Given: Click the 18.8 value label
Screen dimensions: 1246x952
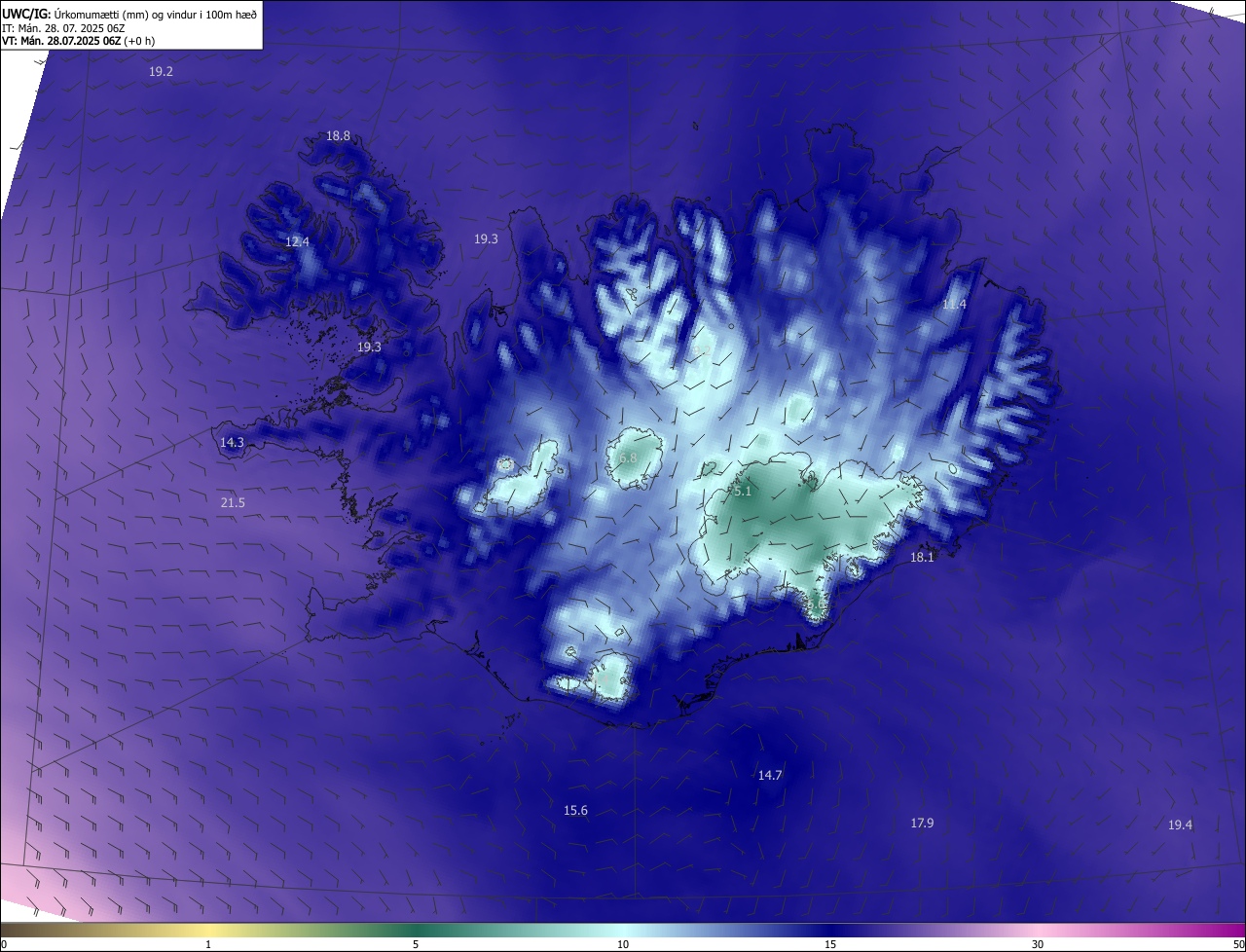Looking at the screenshot, I should pos(338,136).
